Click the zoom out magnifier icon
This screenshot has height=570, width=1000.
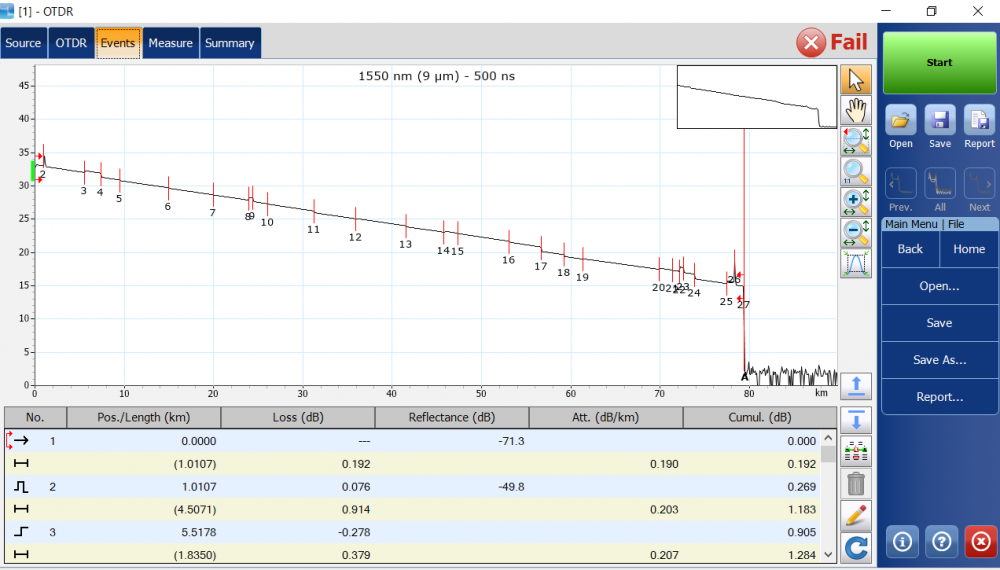856,234
